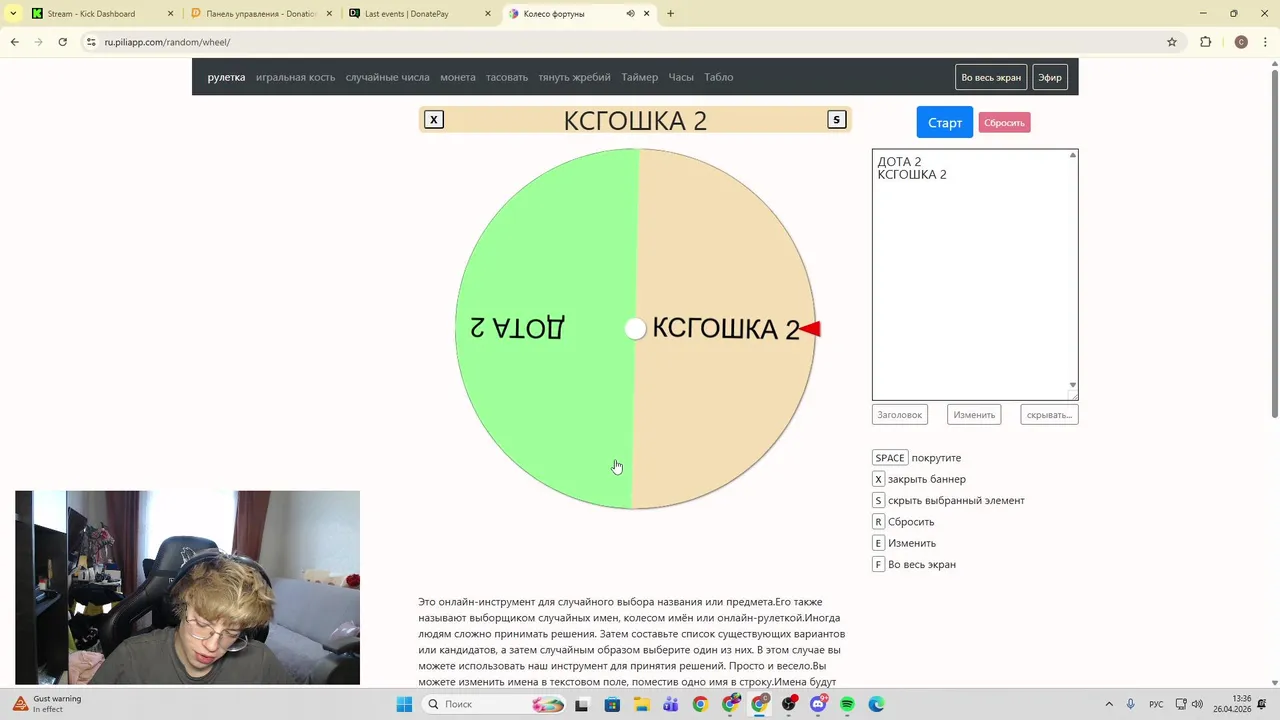Image resolution: width=1280 pixels, height=720 pixels.
Task: Open Microsoft Teams from taskbar
Action: pyautogui.click(x=671, y=704)
